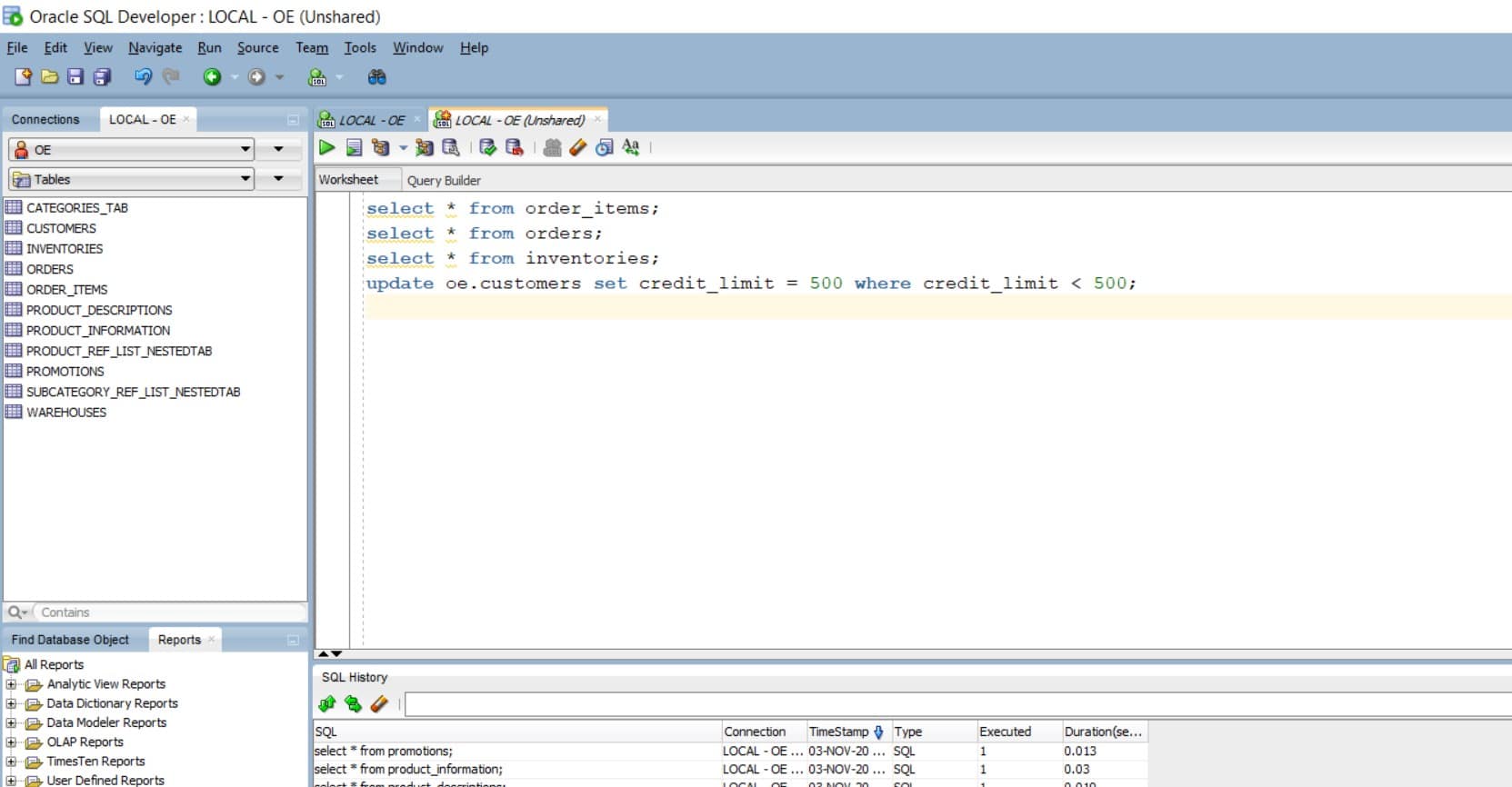
Task: Select 'select * from promotions;' history row
Action: point(730,751)
